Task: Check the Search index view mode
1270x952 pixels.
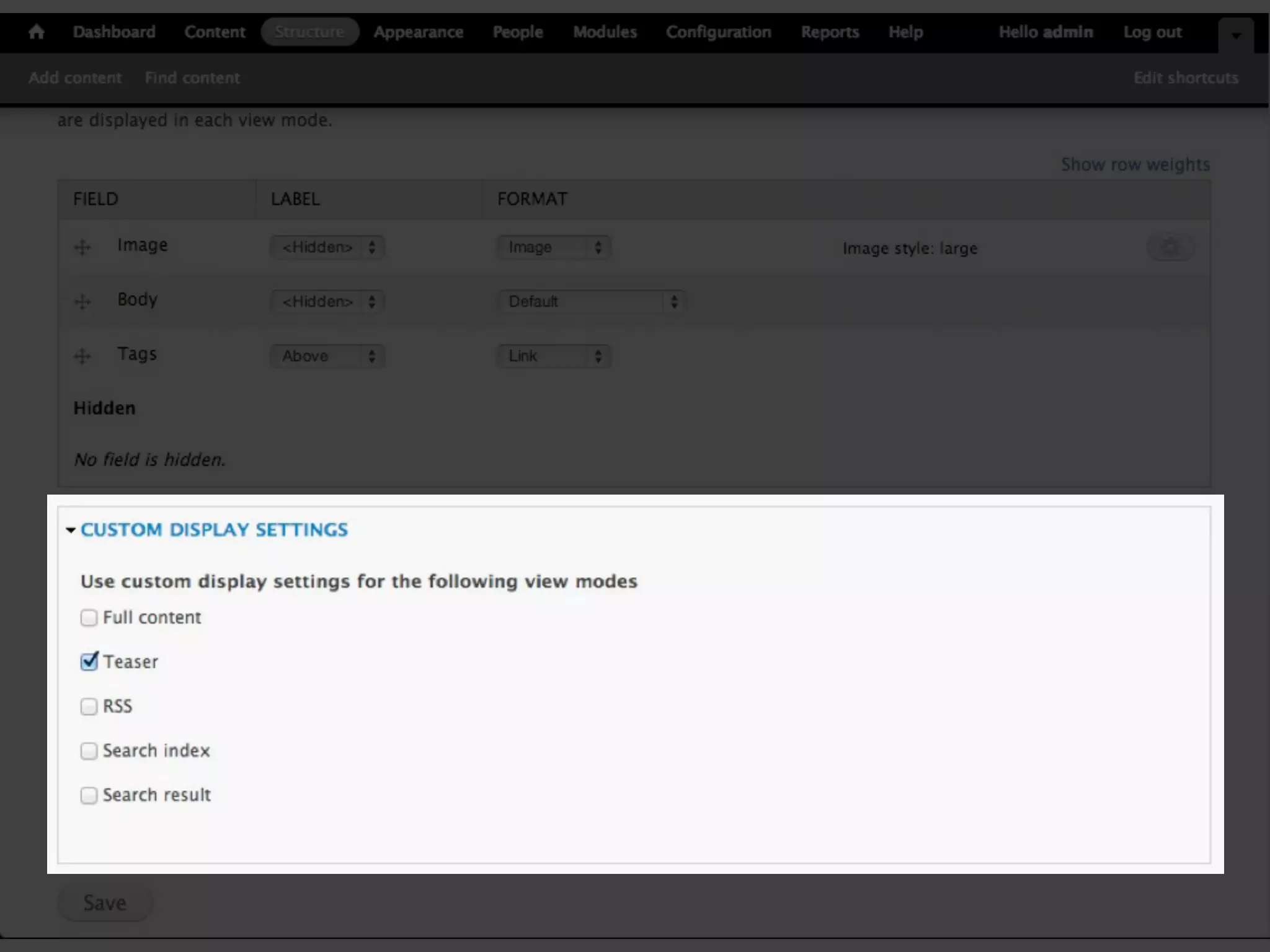Action: (x=89, y=751)
